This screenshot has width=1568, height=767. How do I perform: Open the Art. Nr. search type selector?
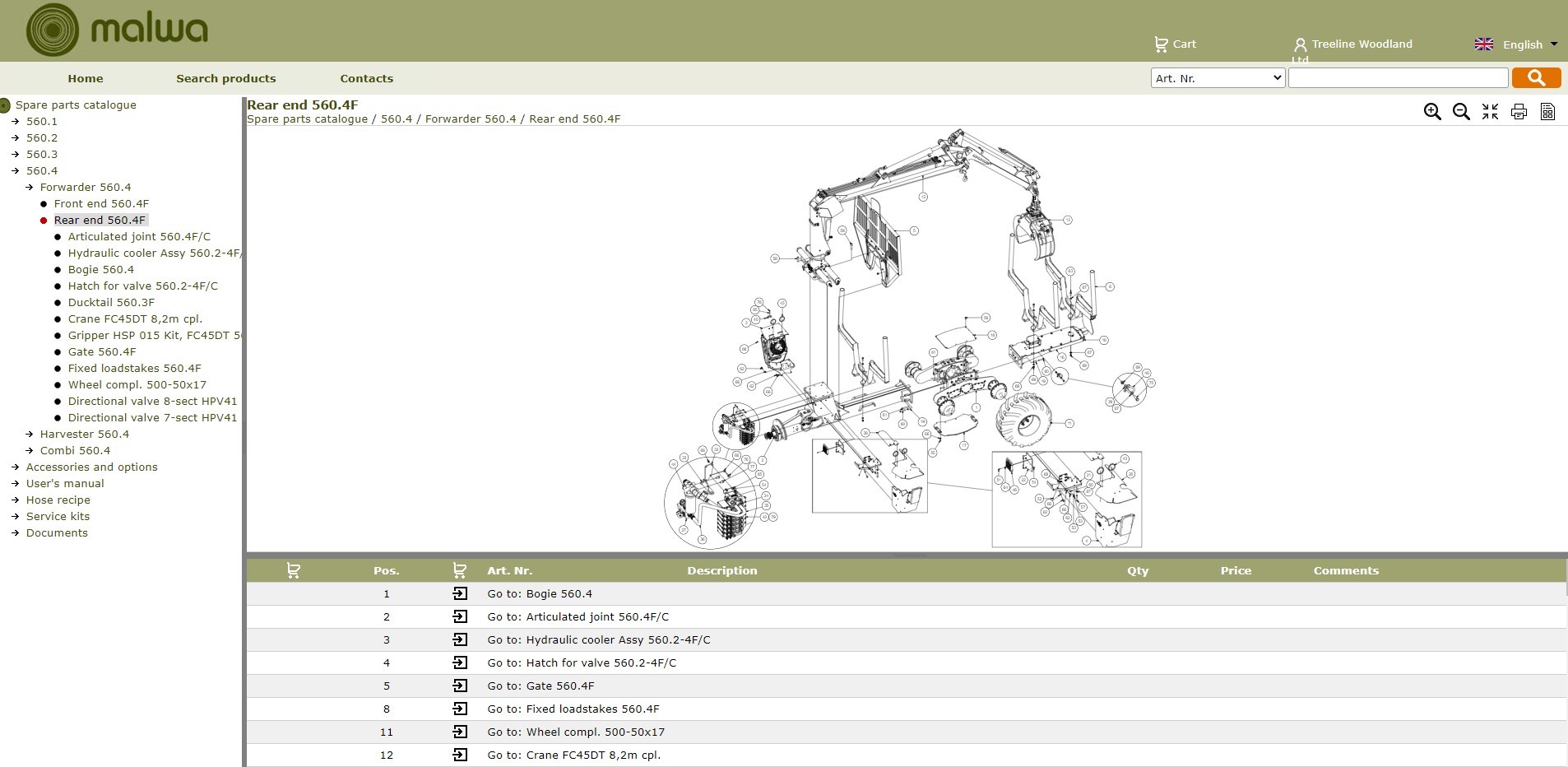click(1217, 77)
